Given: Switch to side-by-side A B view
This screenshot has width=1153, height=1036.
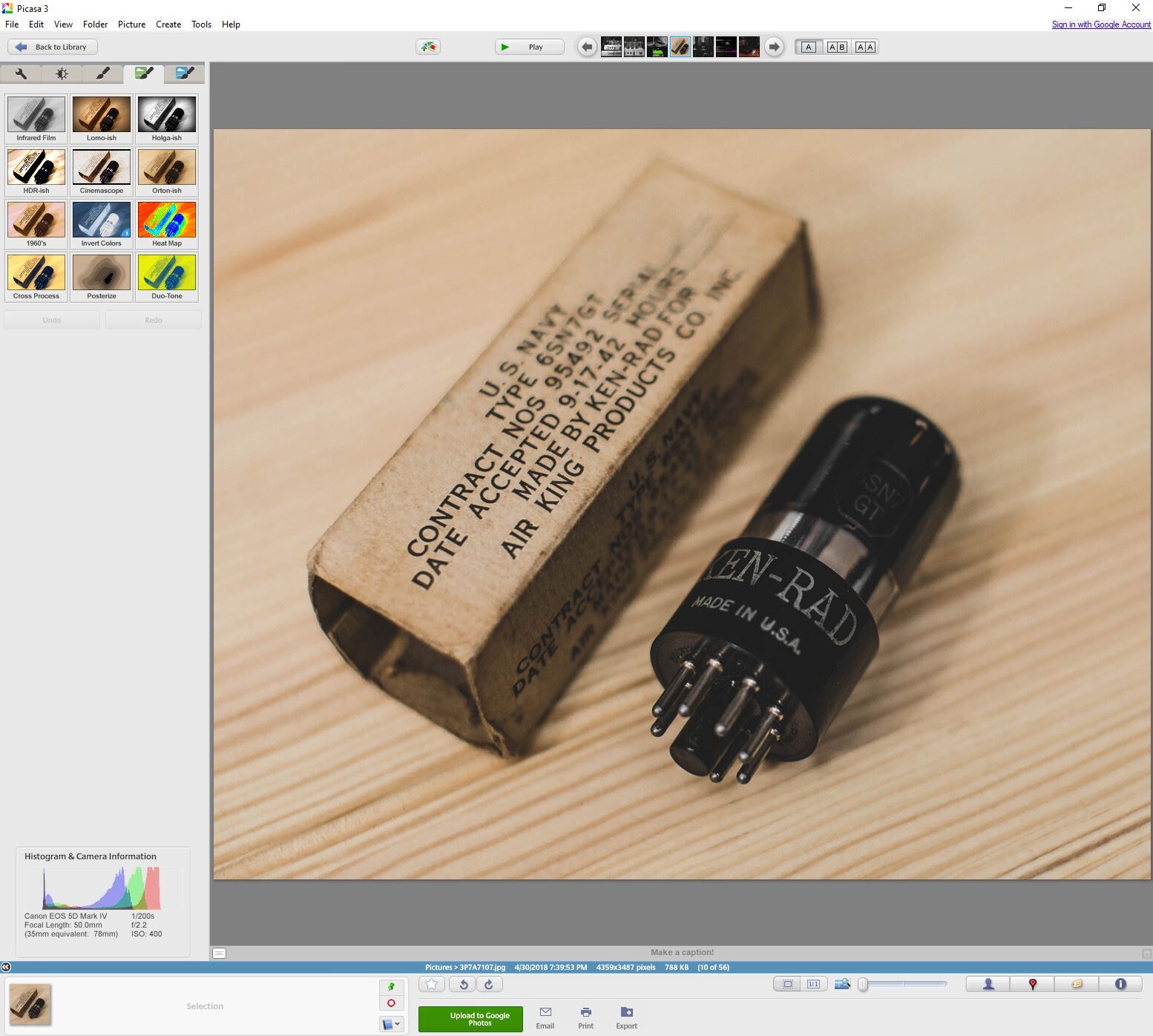Looking at the screenshot, I should tap(837, 47).
